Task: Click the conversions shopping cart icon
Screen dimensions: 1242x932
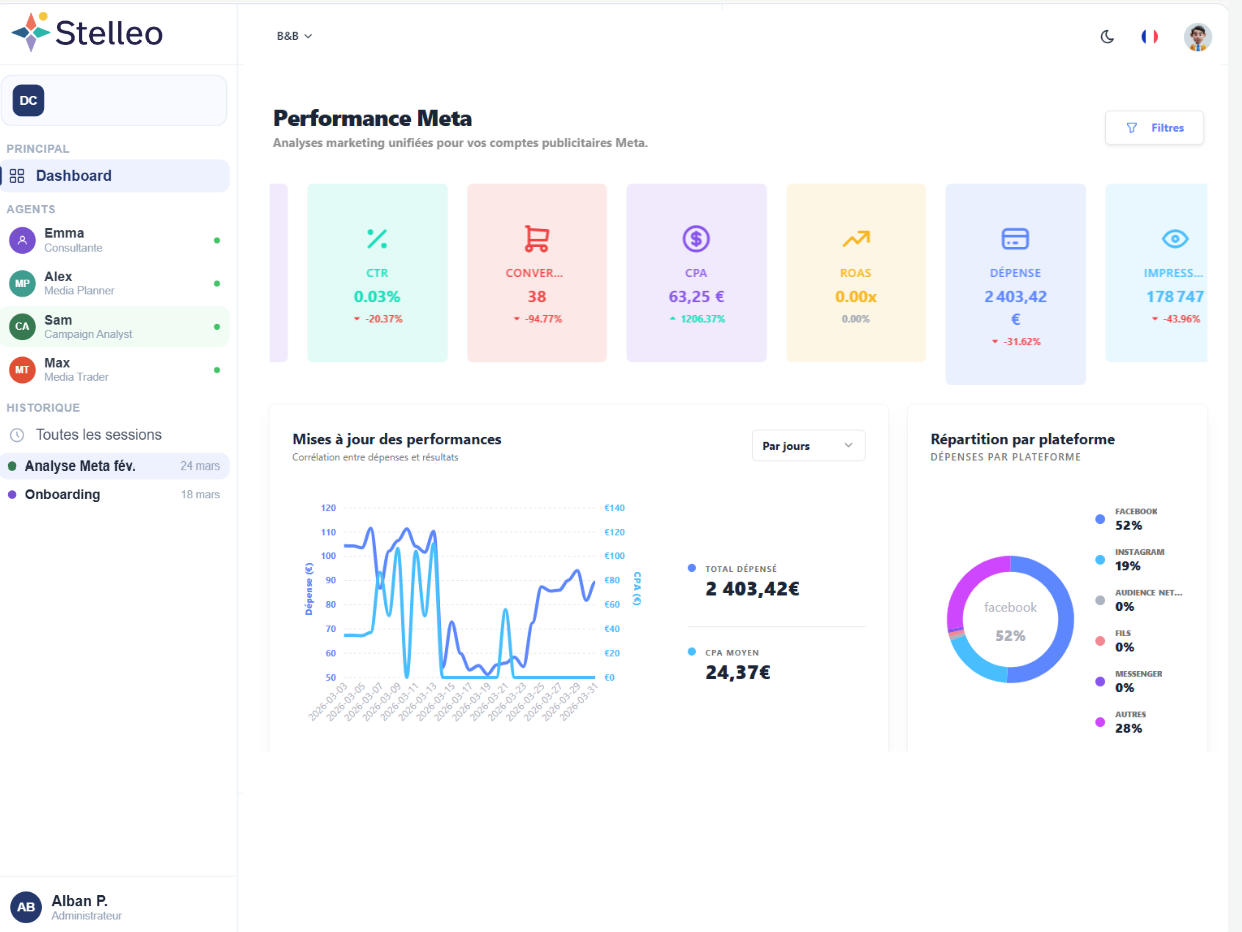Action: tap(537, 239)
